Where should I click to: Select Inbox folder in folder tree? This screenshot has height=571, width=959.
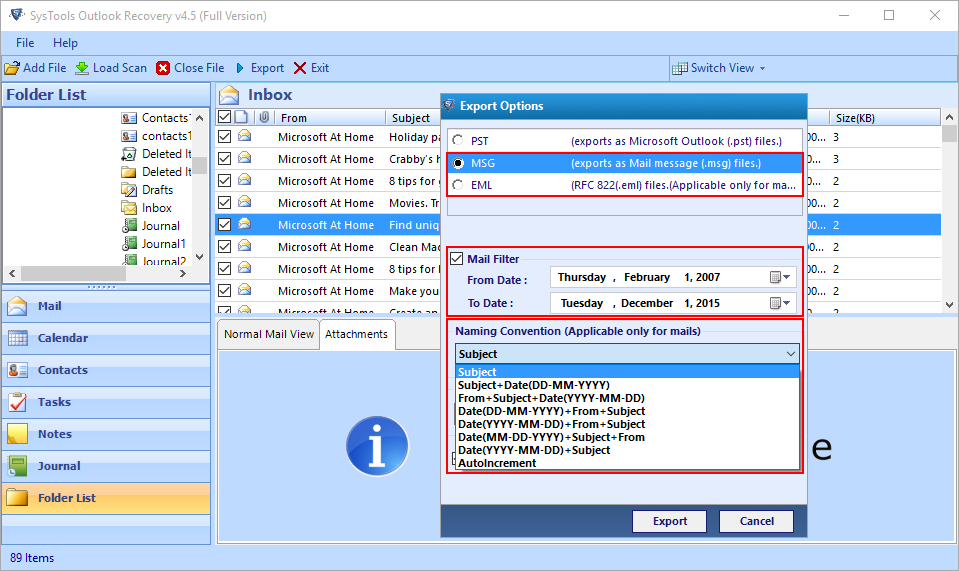point(147,208)
